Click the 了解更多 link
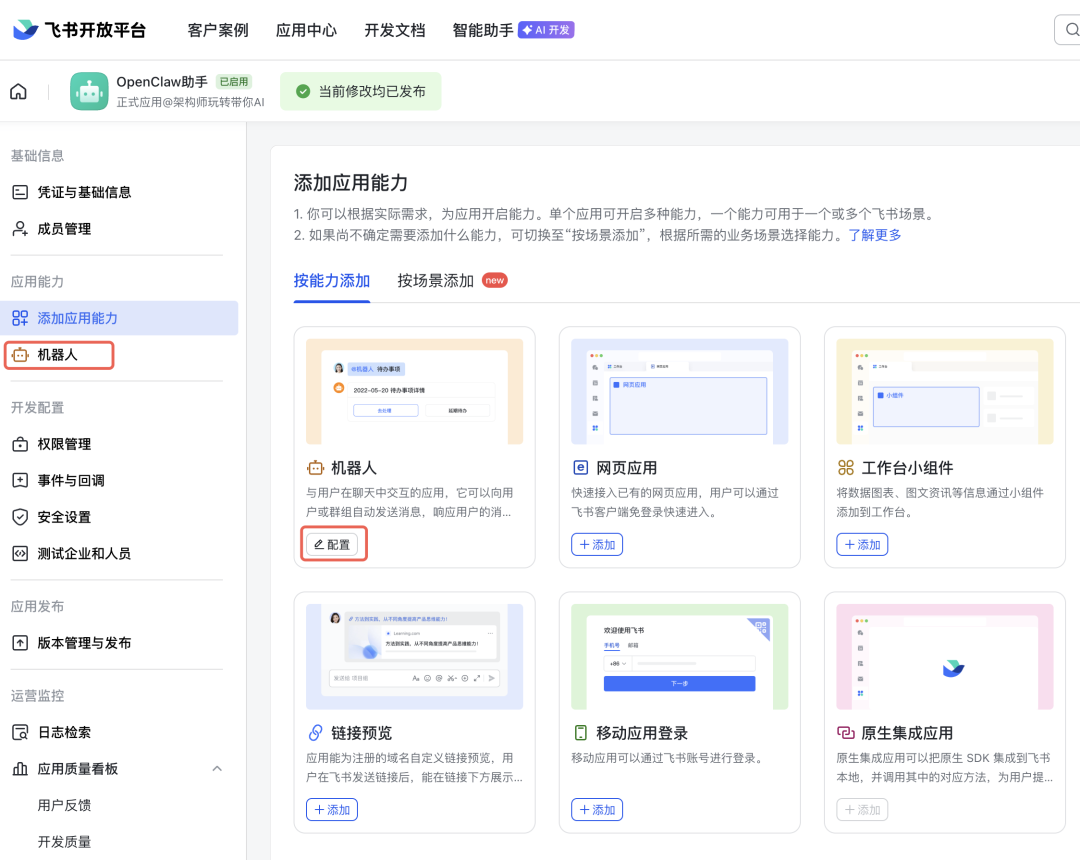The height and width of the screenshot is (860, 1080). click(x=874, y=234)
